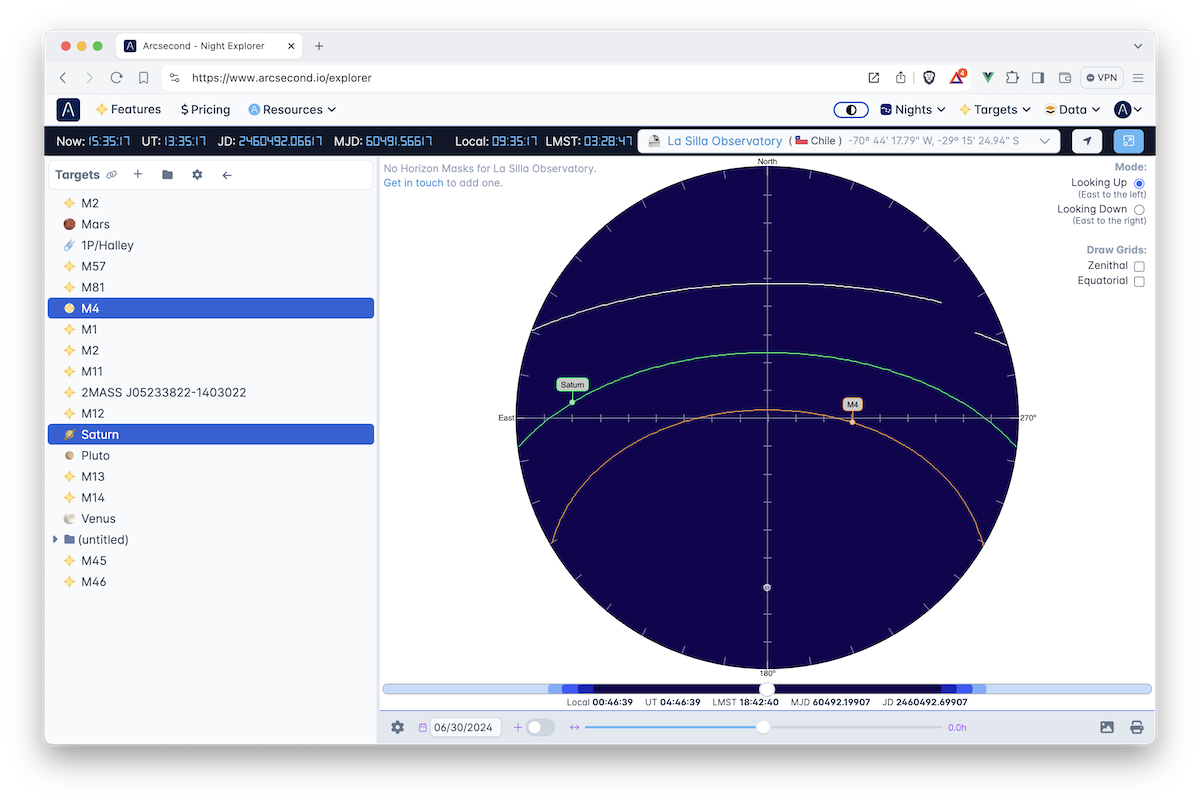Toggle the dark mode switch
This screenshot has width=1200, height=803.
click(x=851, y=110)
